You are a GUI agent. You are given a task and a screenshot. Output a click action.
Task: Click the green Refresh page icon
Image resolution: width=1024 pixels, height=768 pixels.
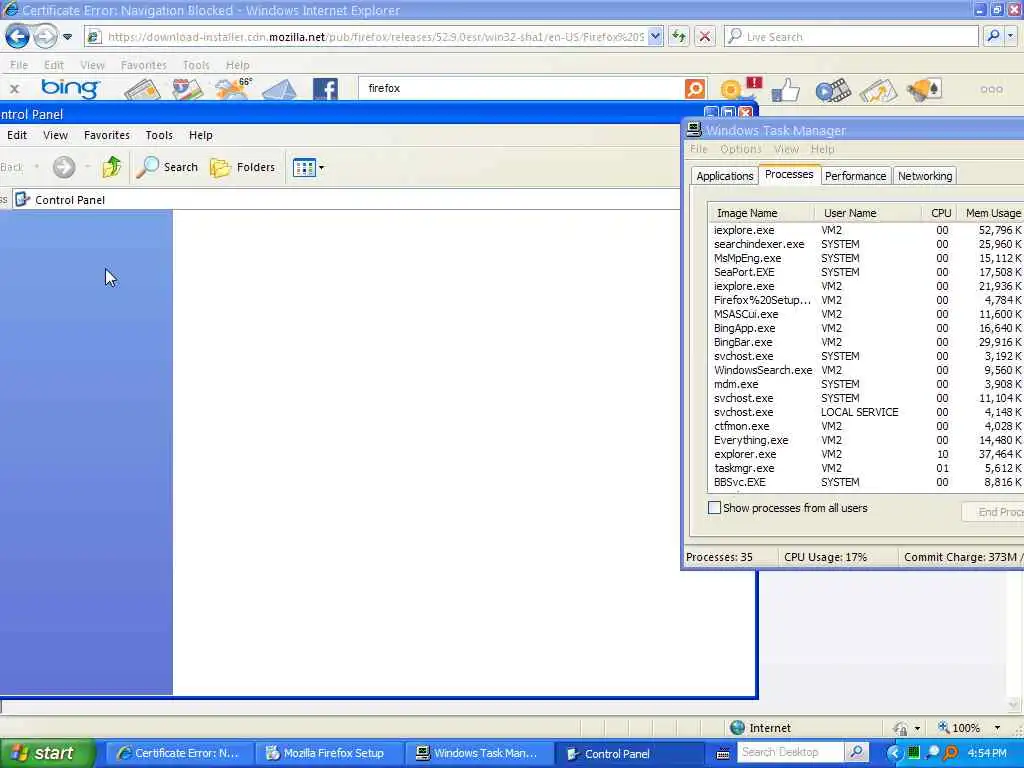pos(679,37)
